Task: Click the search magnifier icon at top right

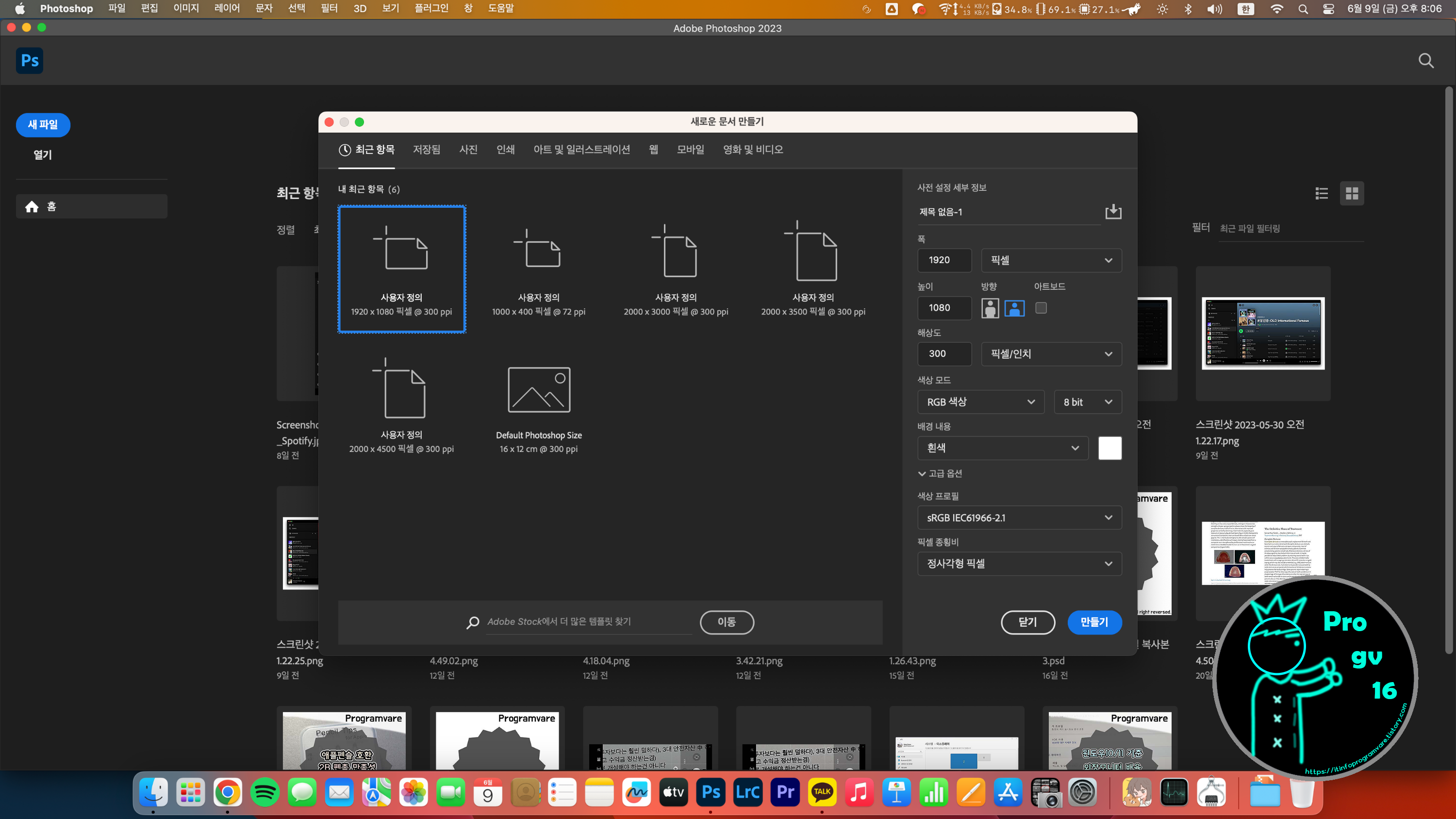Action: pyautogui.click(x=1425, y=61)
